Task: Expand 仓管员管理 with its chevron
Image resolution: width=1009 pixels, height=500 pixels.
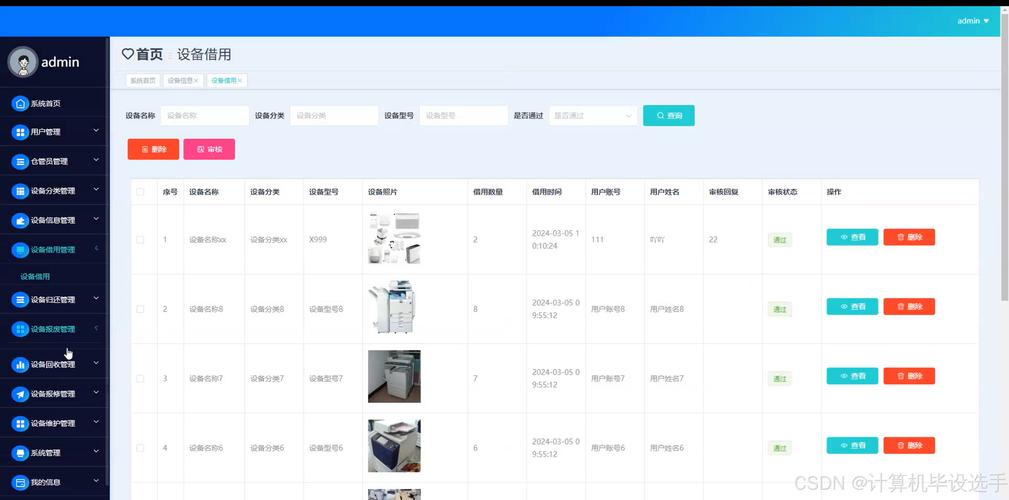Action: click(x=97, y=160)
